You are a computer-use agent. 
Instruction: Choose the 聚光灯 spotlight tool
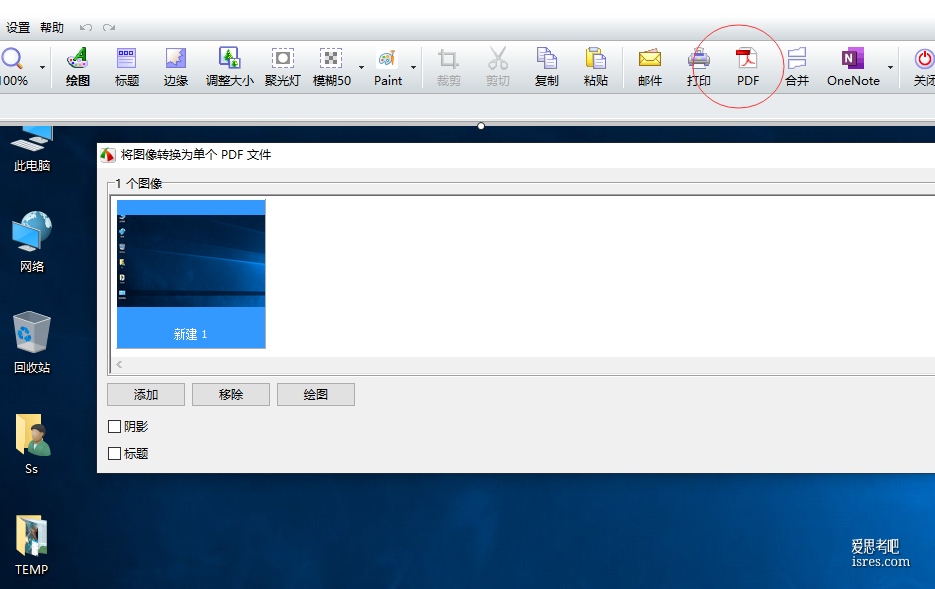click(x=283, y=67)
